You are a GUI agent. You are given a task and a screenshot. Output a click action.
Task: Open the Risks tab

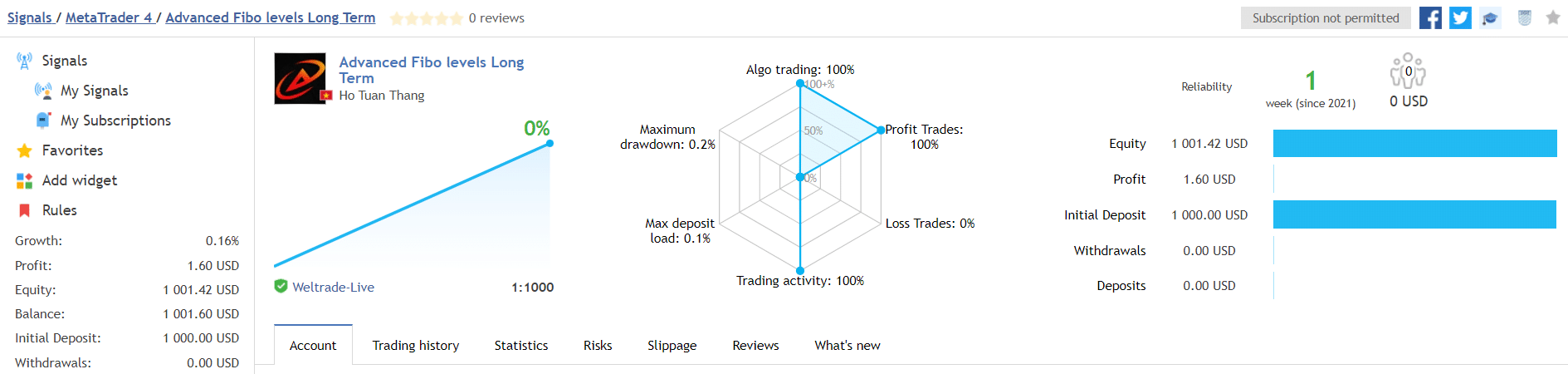click(598, 346)
